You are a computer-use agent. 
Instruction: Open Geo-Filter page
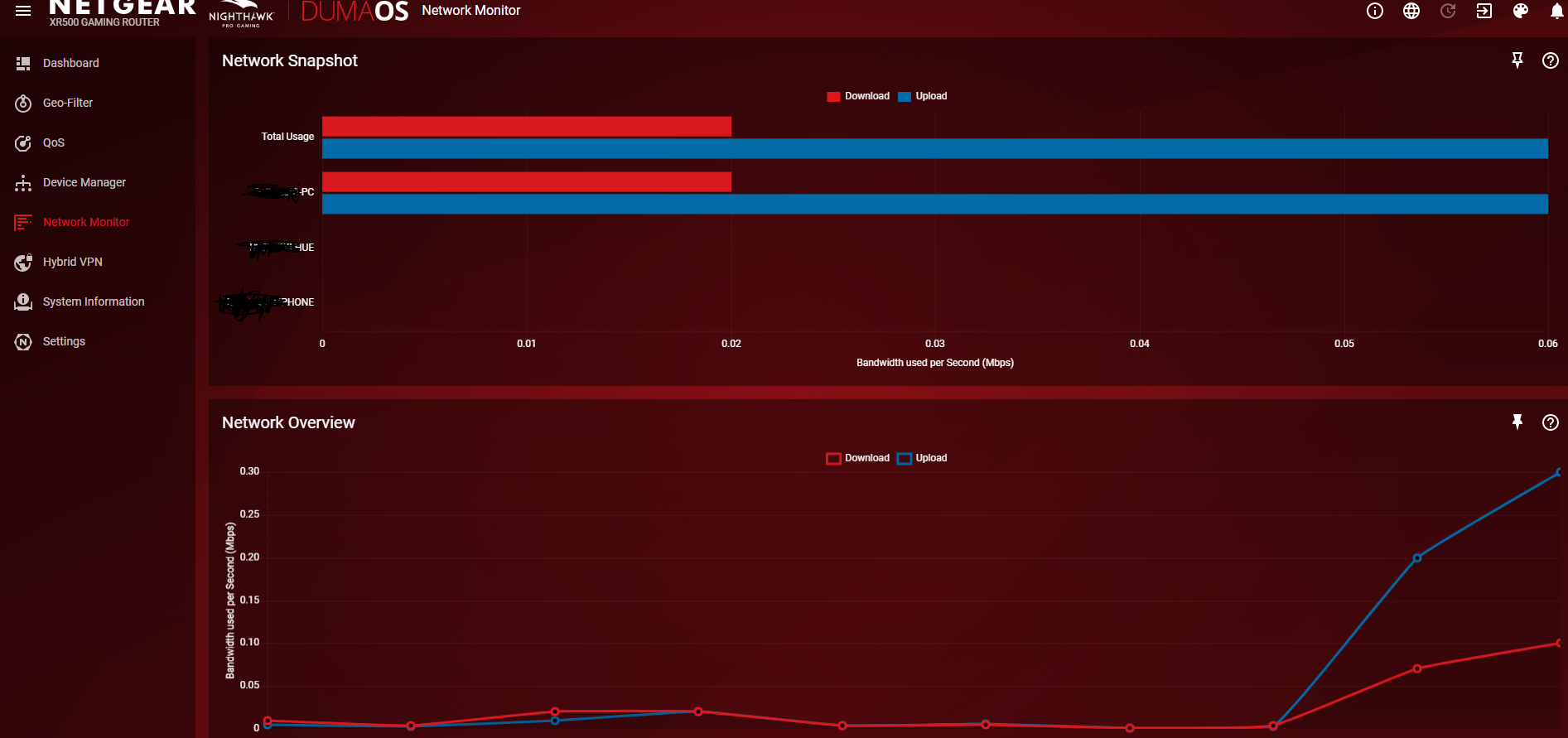pyautogui.click(x=67, y=103)
